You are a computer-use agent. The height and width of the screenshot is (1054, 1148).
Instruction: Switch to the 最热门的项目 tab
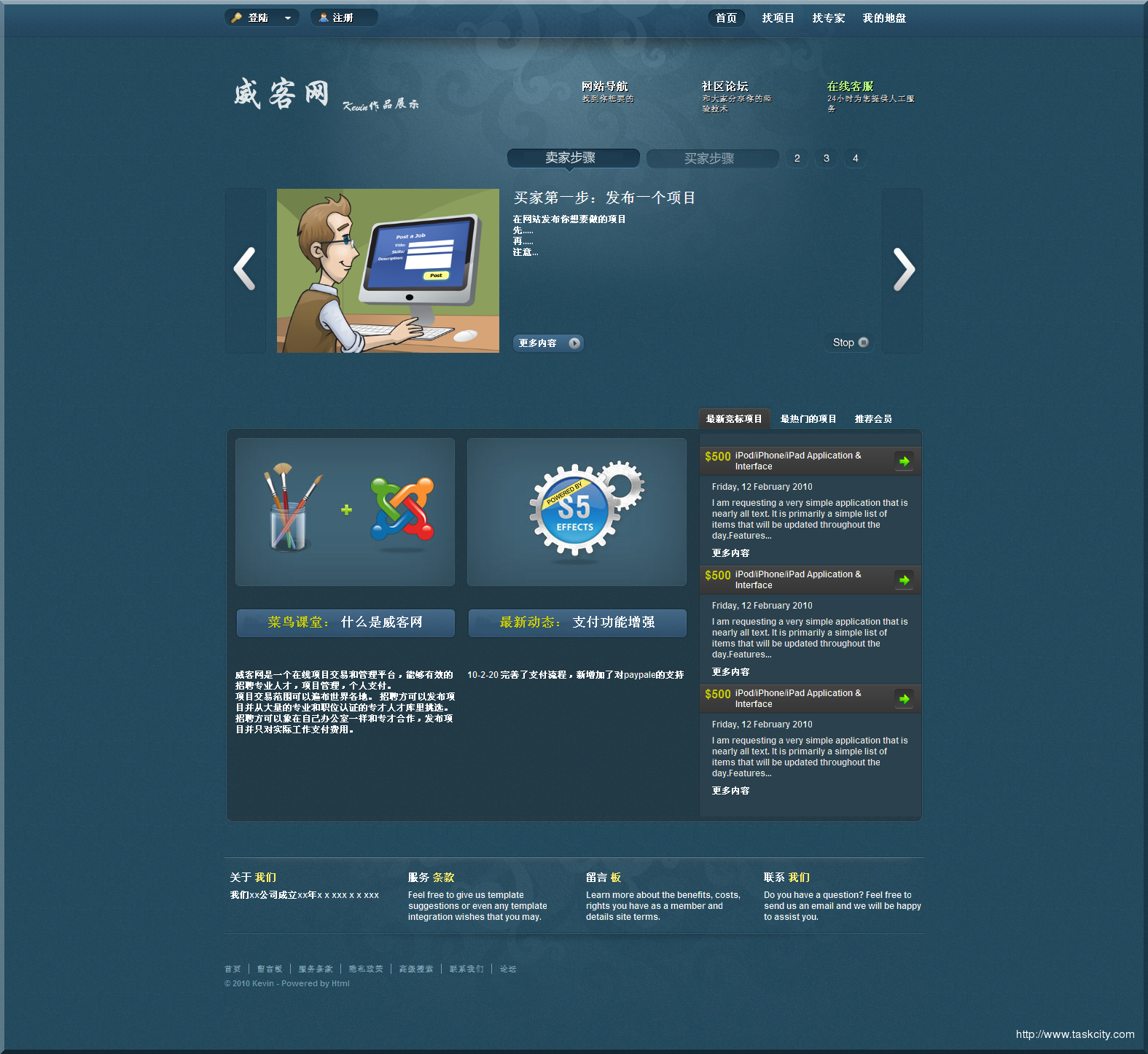808,419
